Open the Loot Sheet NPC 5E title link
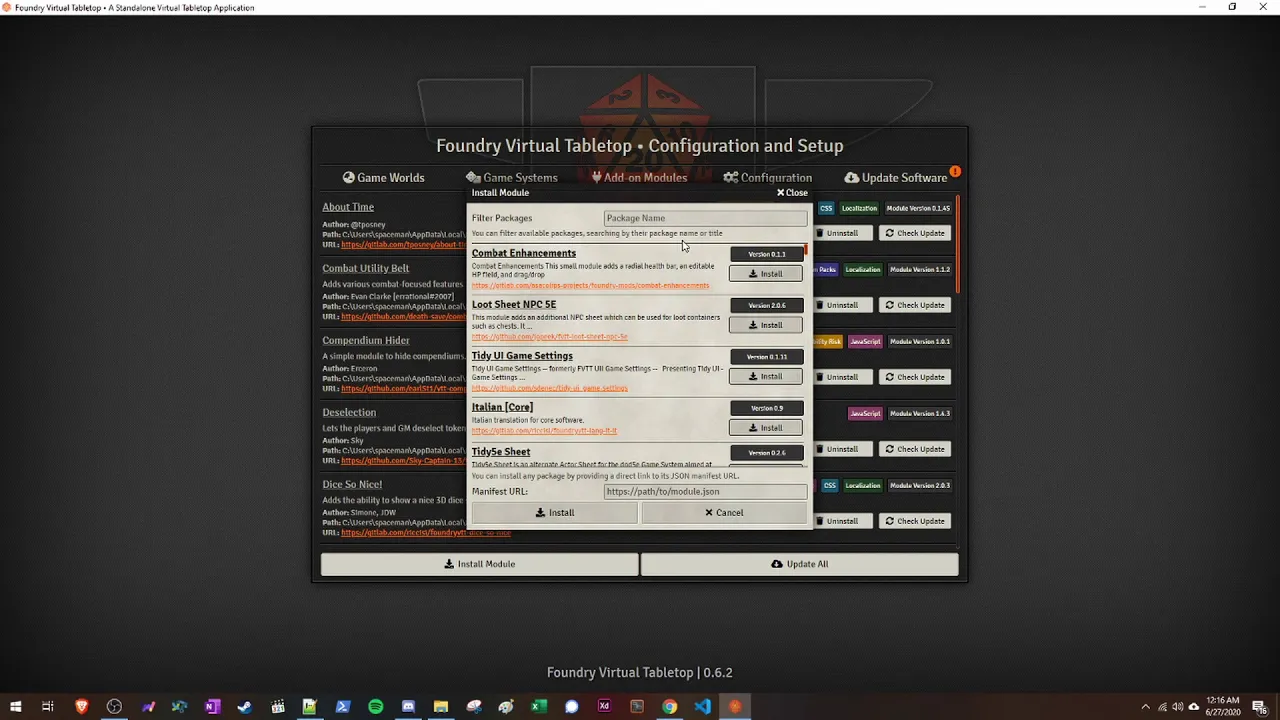The image size is (1280, 720). point(514,304)
